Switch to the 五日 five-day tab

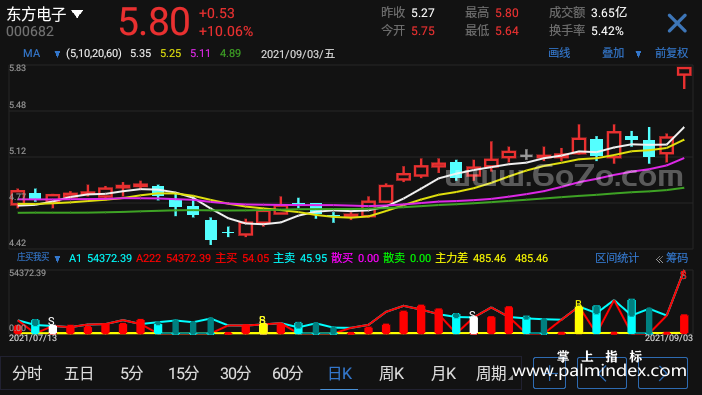tap(79, 373)
